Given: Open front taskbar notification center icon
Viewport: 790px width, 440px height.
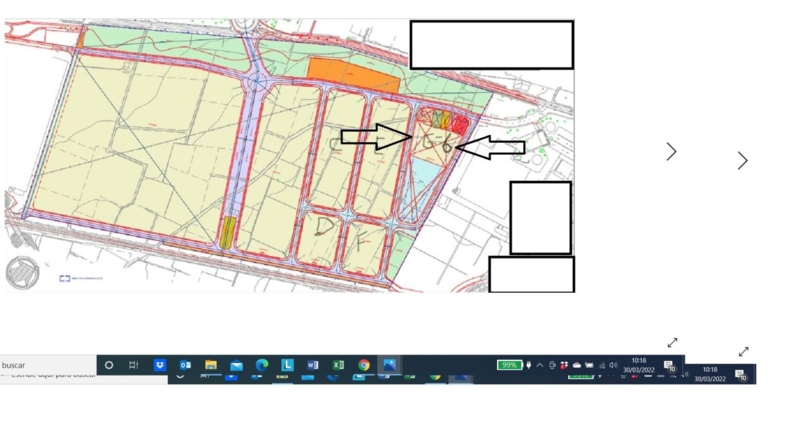Looking at the screenshot, I should click(x=669, y=365).
